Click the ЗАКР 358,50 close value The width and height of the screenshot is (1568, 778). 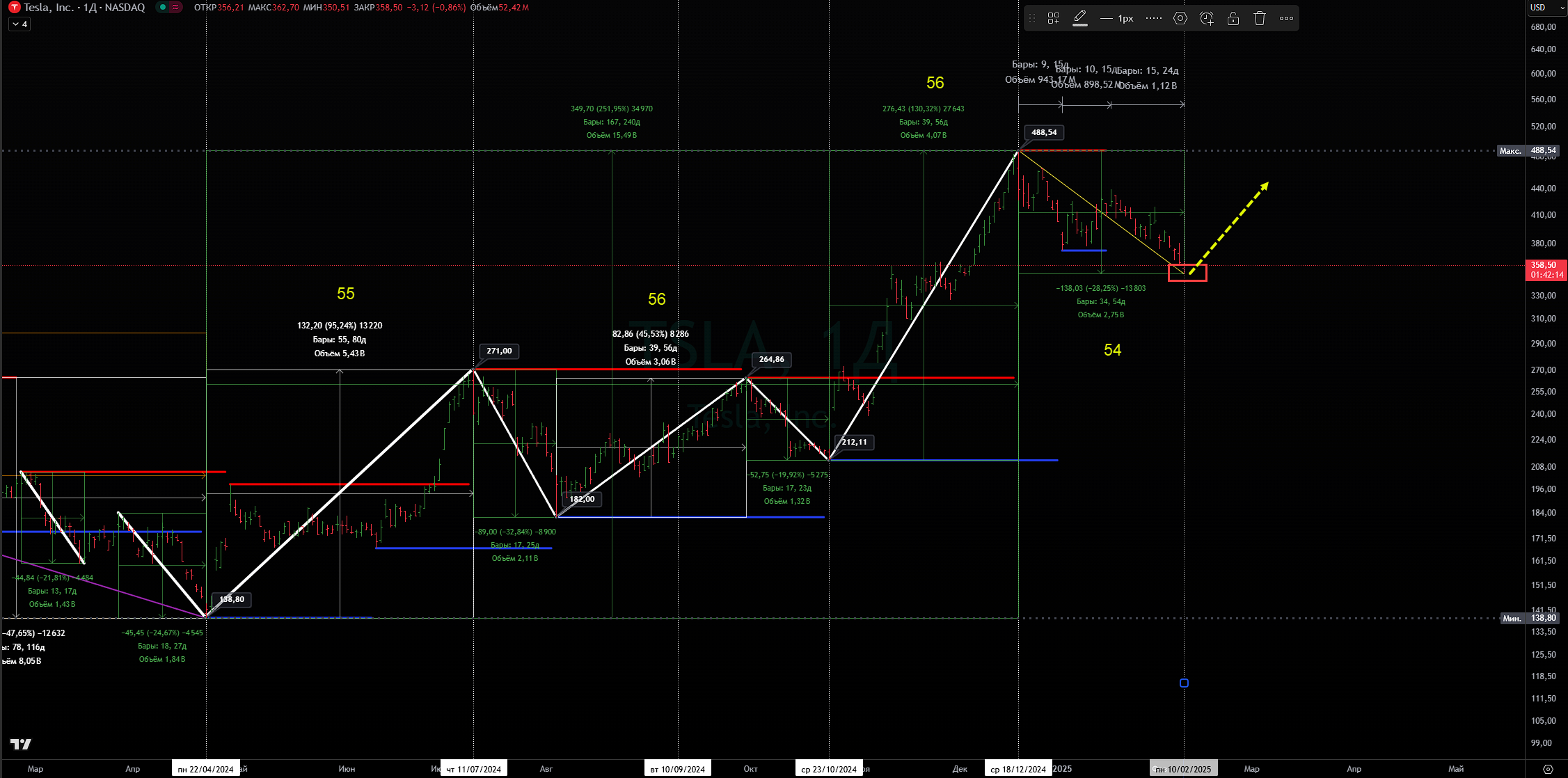coord(379,8)
